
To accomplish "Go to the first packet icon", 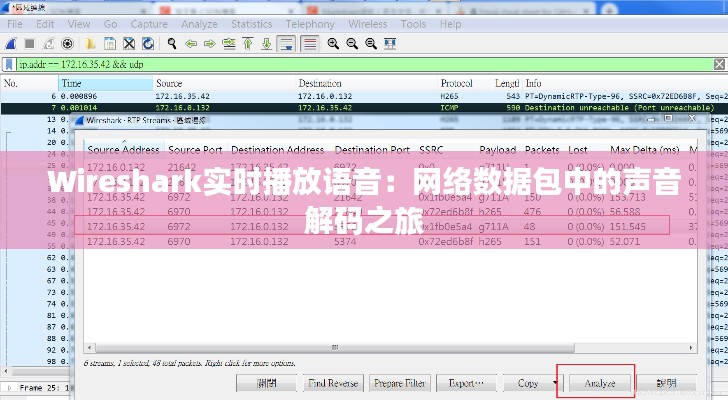I will tap(249, 43).
